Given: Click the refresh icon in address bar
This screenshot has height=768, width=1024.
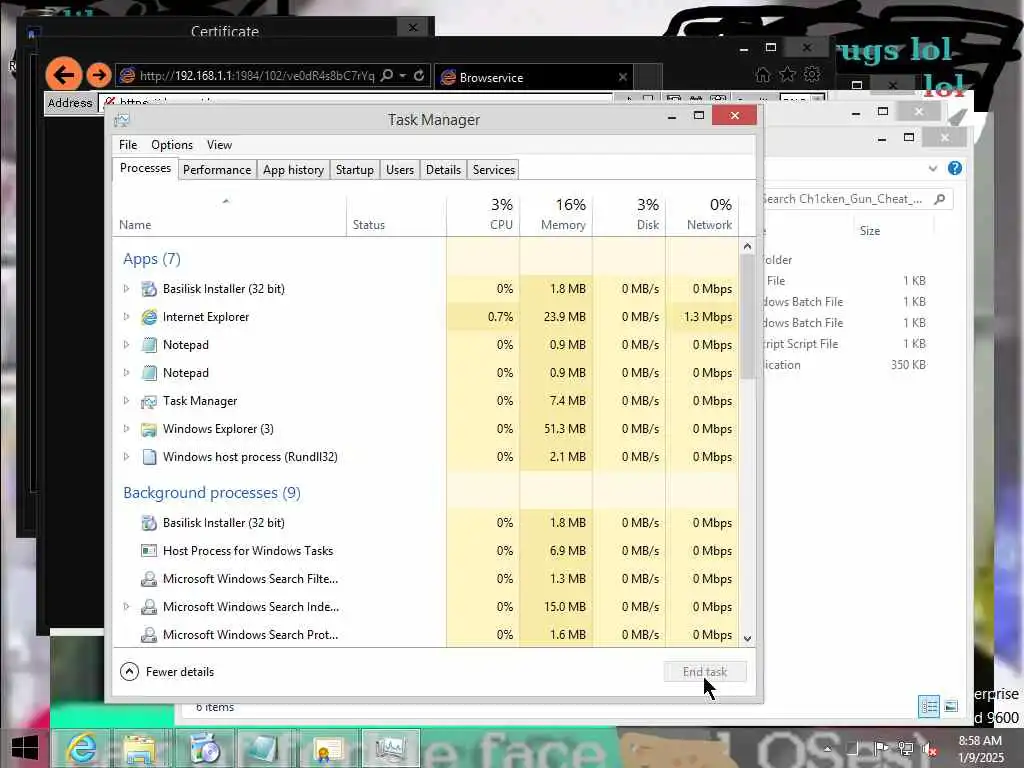Looking at the screenshot, I should pyautogui.click(x=419, y=76).
